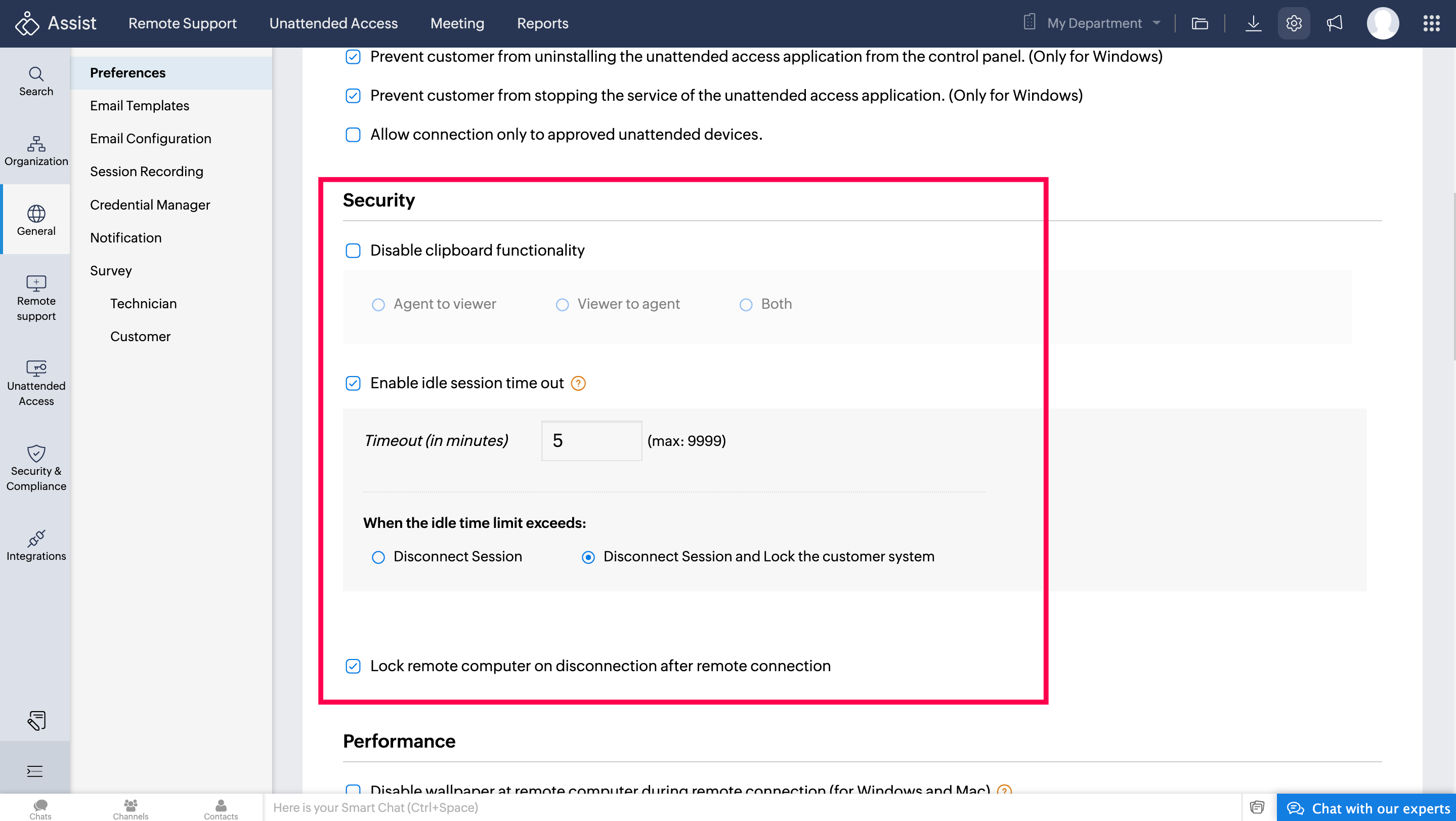Open the Organization sidebar section
Viewport: 1456px width, 821px height.
coord(36,151)
